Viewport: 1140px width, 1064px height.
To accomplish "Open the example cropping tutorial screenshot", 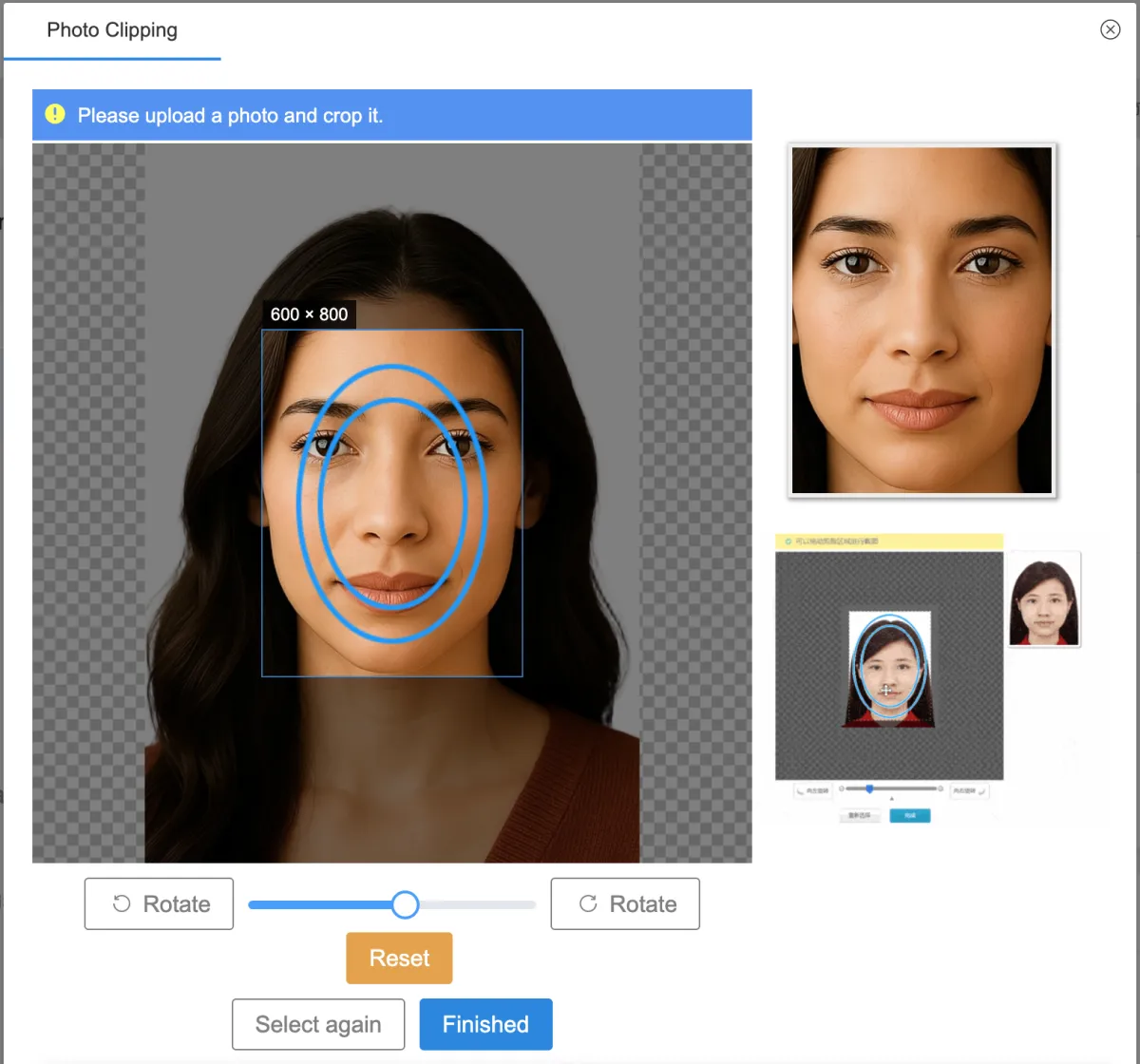I will point(889,665).
